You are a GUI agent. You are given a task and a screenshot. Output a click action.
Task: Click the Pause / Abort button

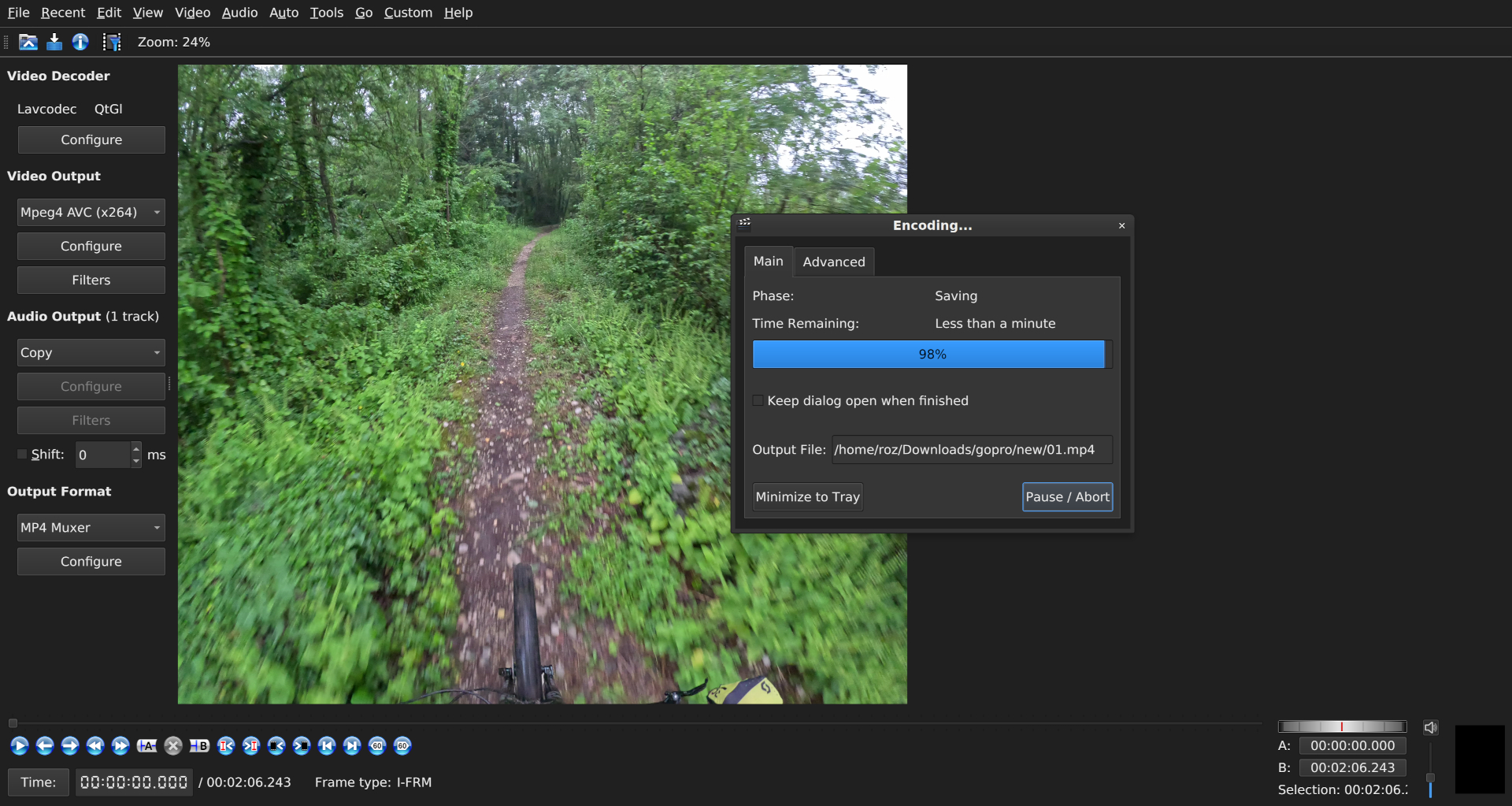(1067, 496)
